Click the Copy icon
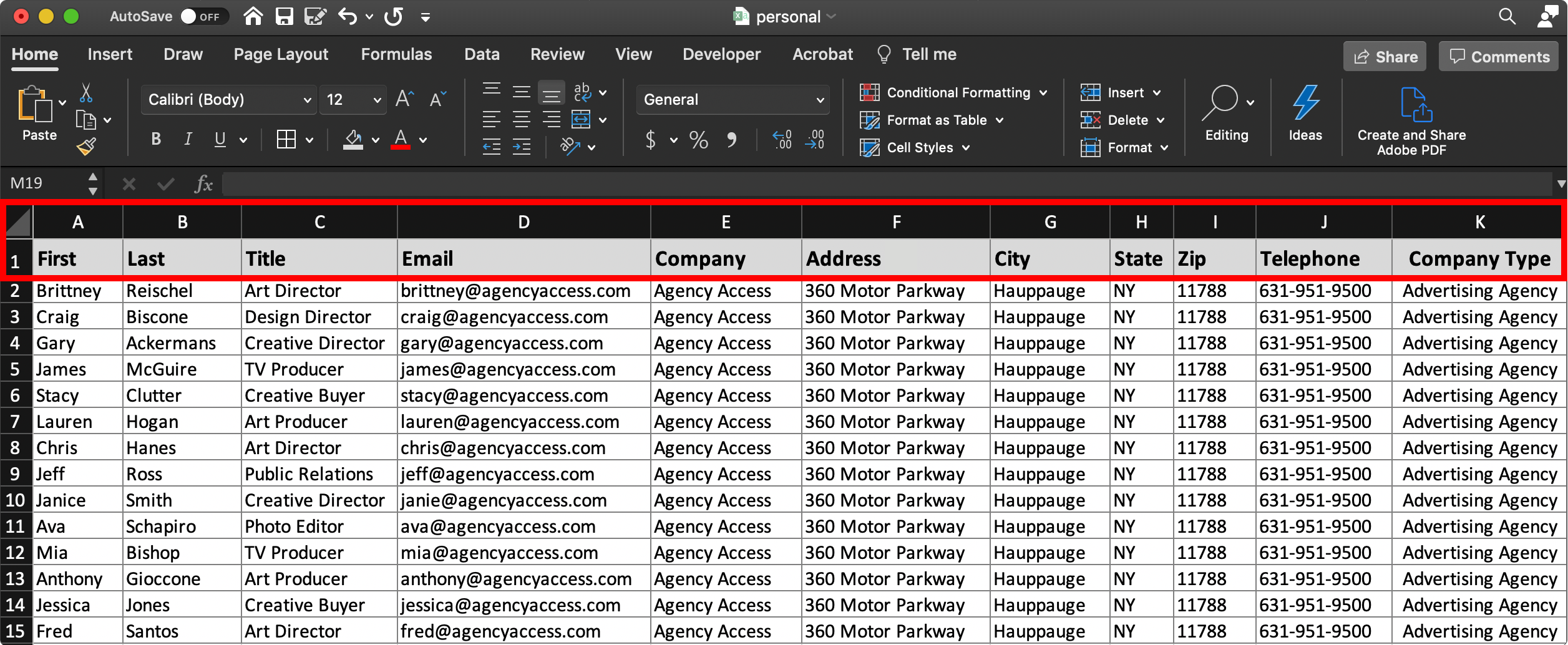Viewport: 1568px width, 645px height. (x=85, y=119)
